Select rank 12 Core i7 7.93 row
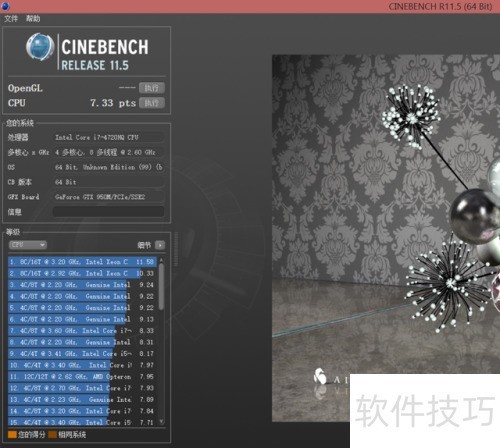This screenshot has height=448, width=500. coord(82,388)
